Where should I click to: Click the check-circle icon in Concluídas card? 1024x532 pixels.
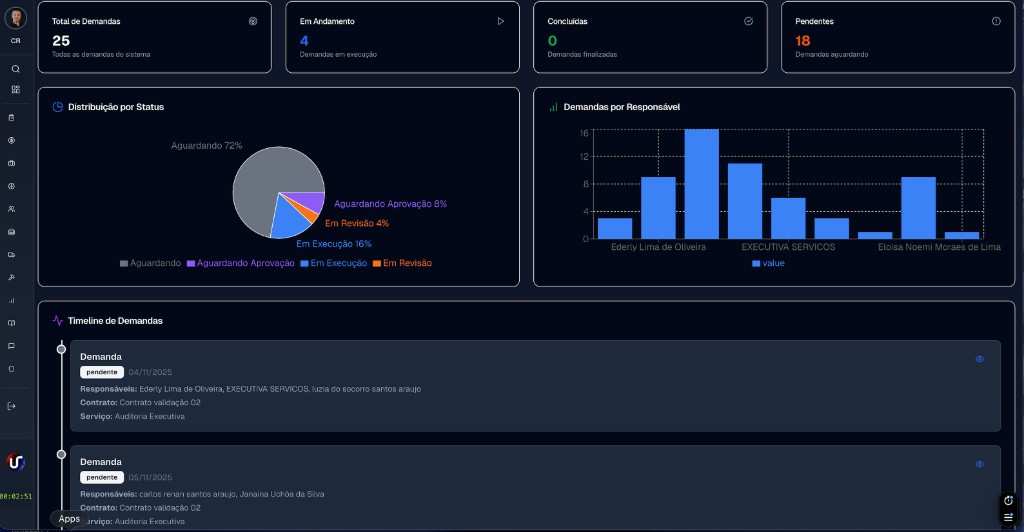click(748, 21)
